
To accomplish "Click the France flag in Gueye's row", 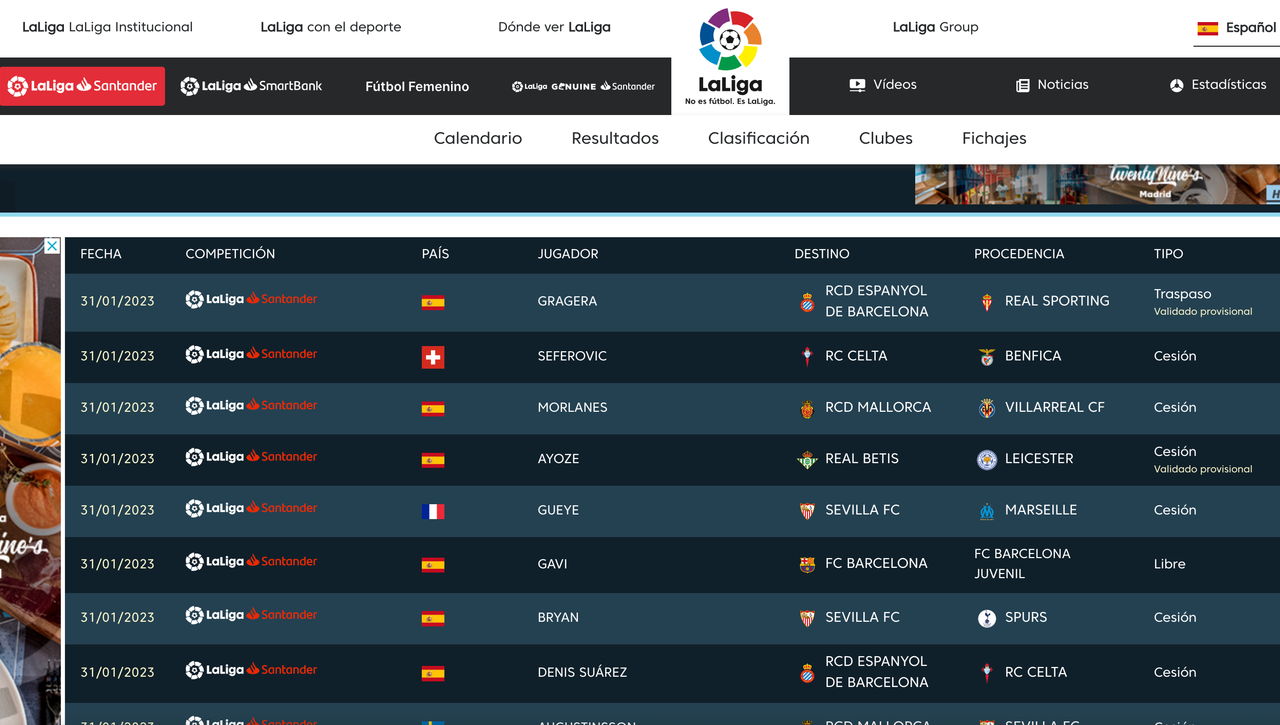I will pyautogui.click(x=433, y=510).
